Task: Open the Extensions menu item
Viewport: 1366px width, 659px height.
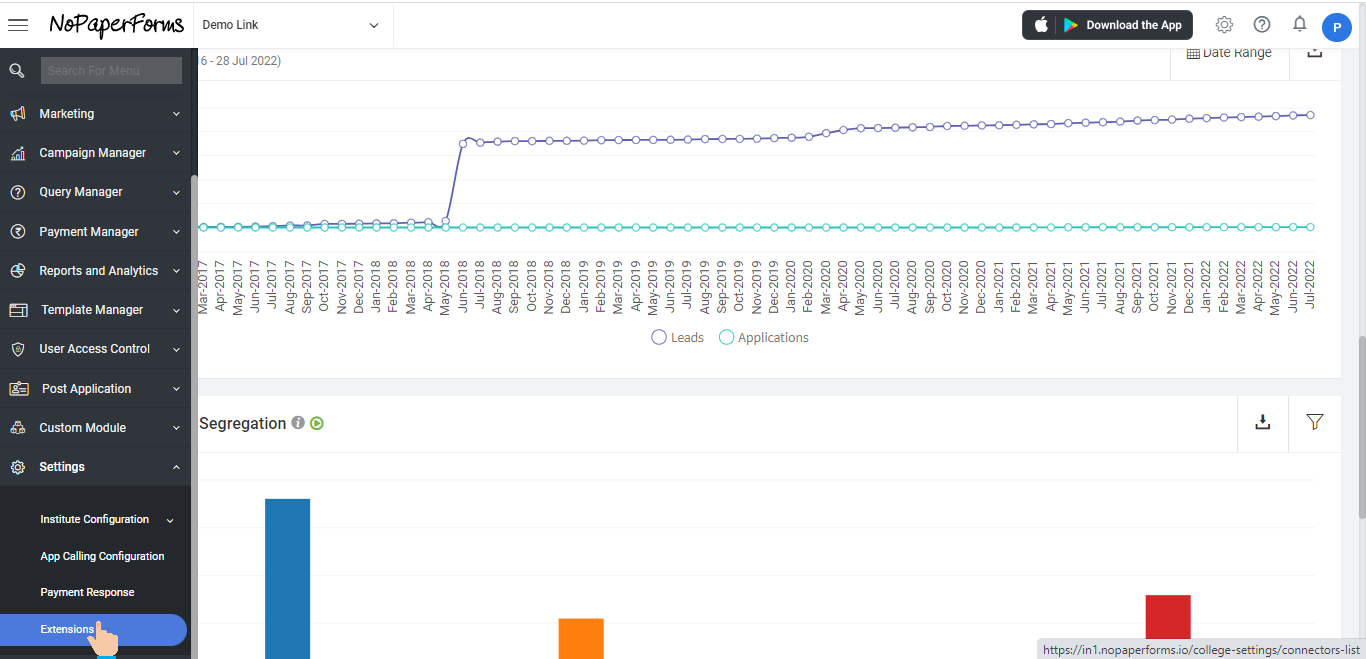Action: 68,630
